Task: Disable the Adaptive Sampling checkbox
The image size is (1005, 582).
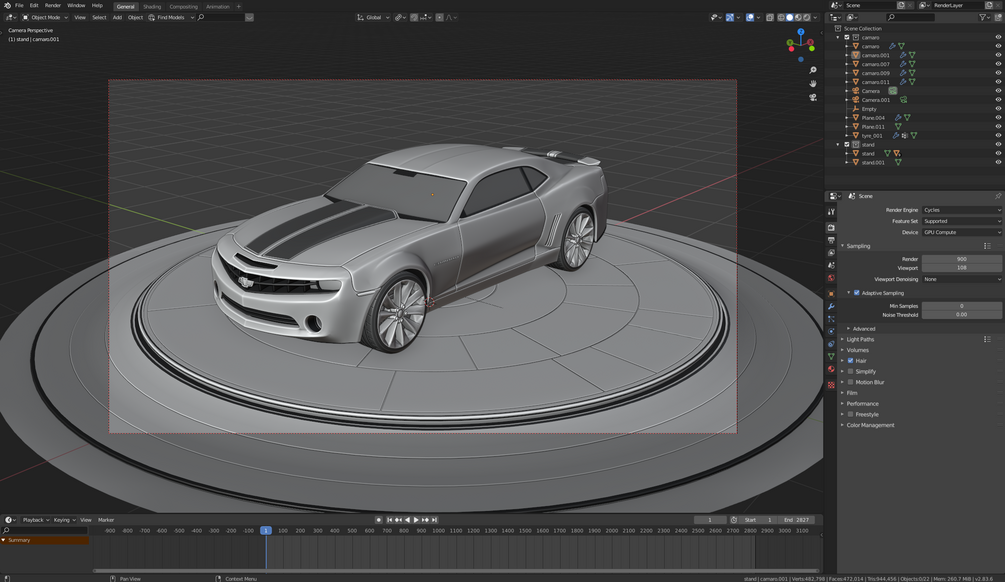Action: pos(857,293)
